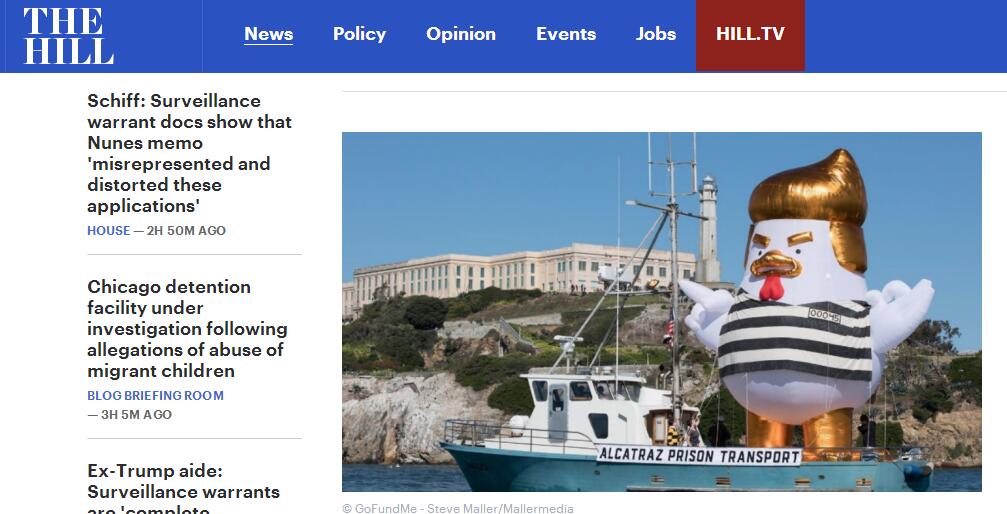Click the inflatable chicken Alcatraz photo
This screenshot has width=1007, height=514.
coord(661,312)
